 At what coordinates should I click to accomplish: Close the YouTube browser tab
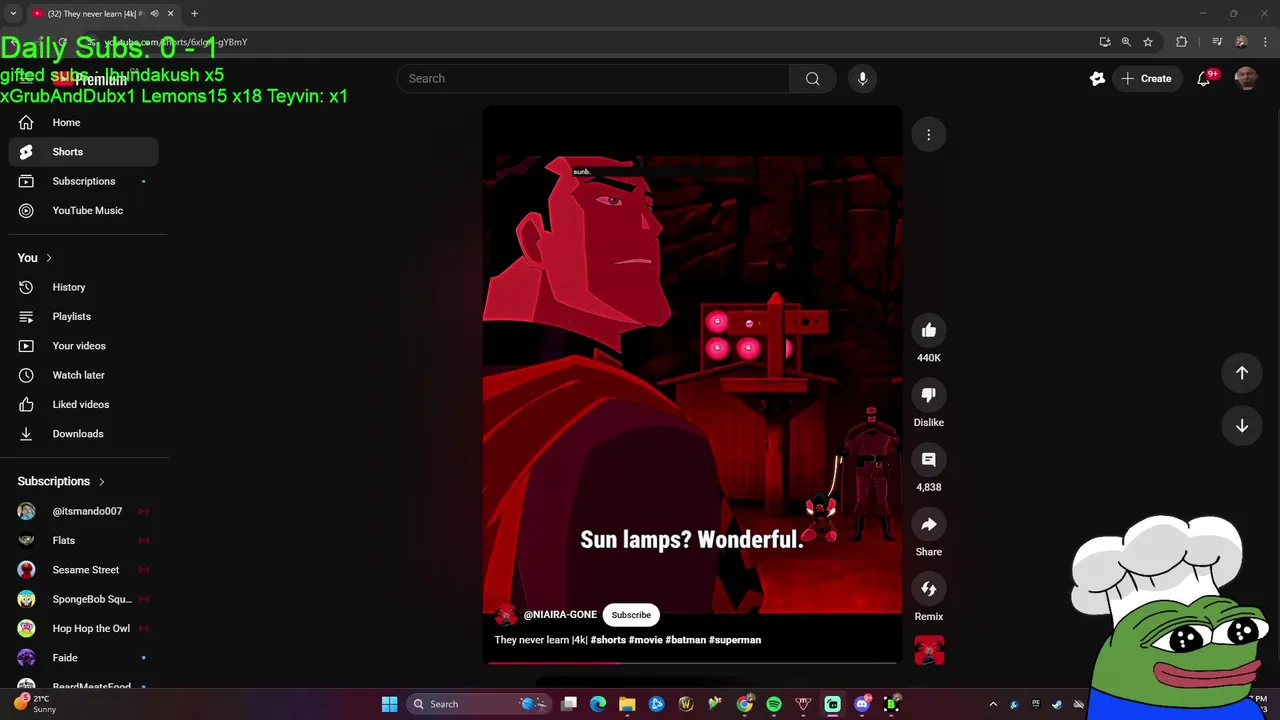coord(170,14)
